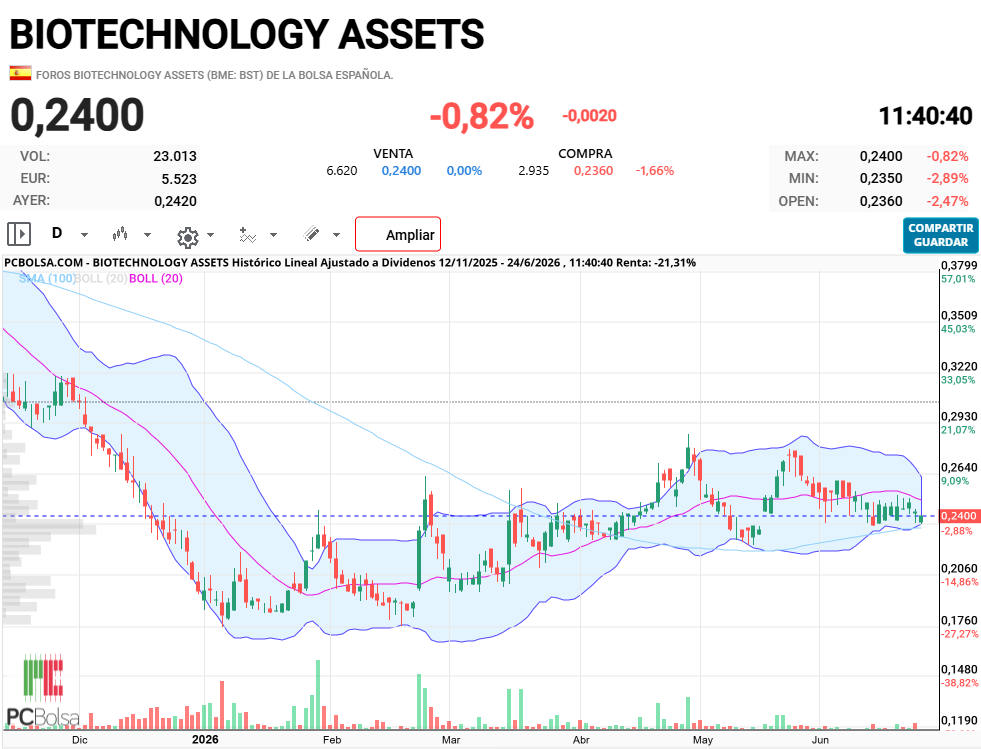The height and width of the screenshot is (749, 981).
Task: Click the -0,0020 change value
Action: coord(589,116)
